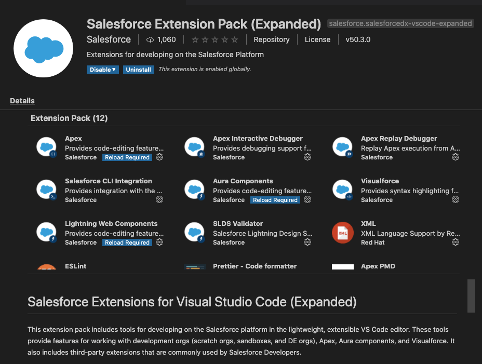Click the Salesforce Extensions for Visual Studio Code heading
The width and height of the screenshot is (482, 364).
coord(192,302)
